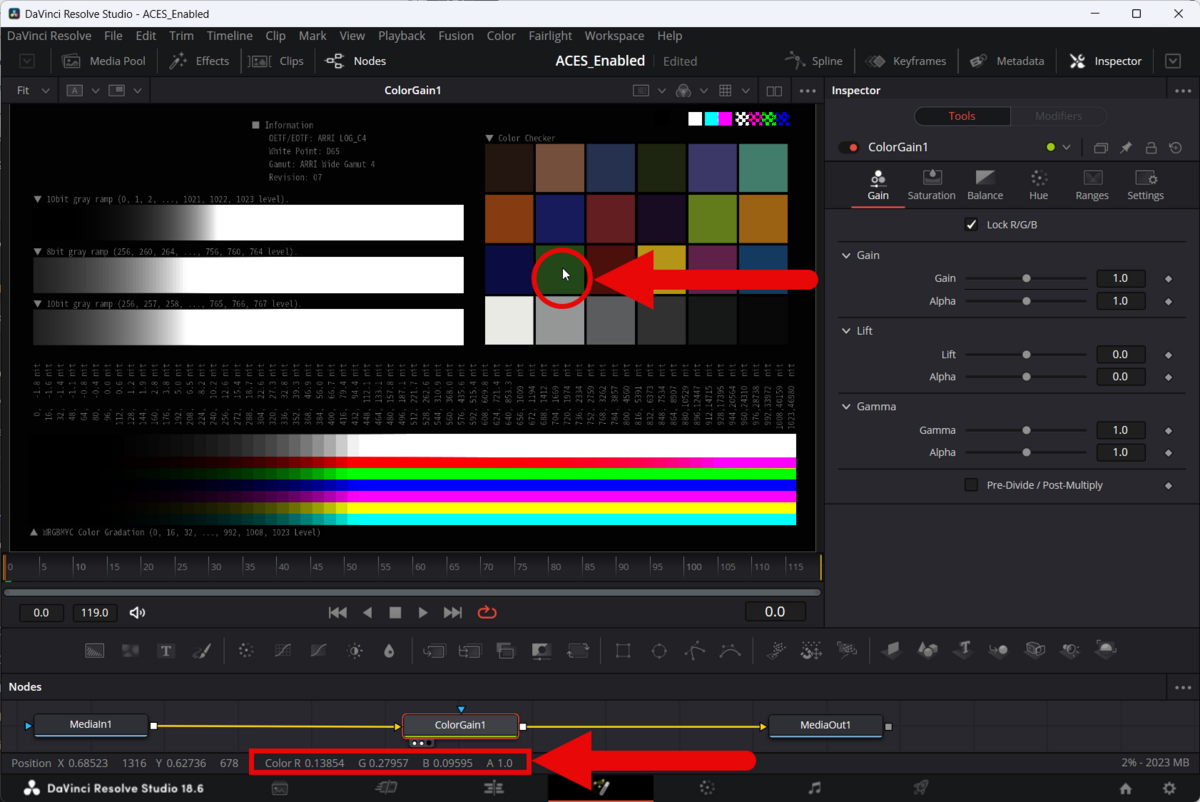Show the Media Pool panel

104,61
